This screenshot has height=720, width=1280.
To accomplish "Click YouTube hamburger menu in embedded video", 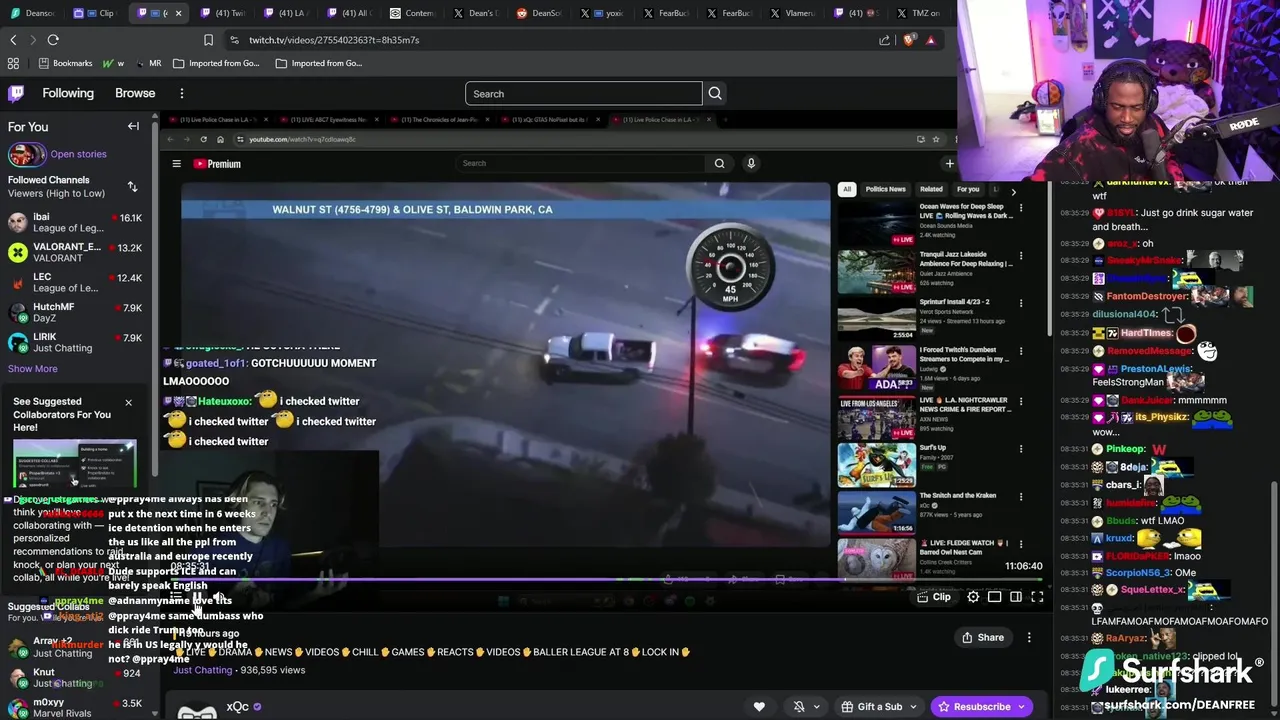I will click(176, 164).
